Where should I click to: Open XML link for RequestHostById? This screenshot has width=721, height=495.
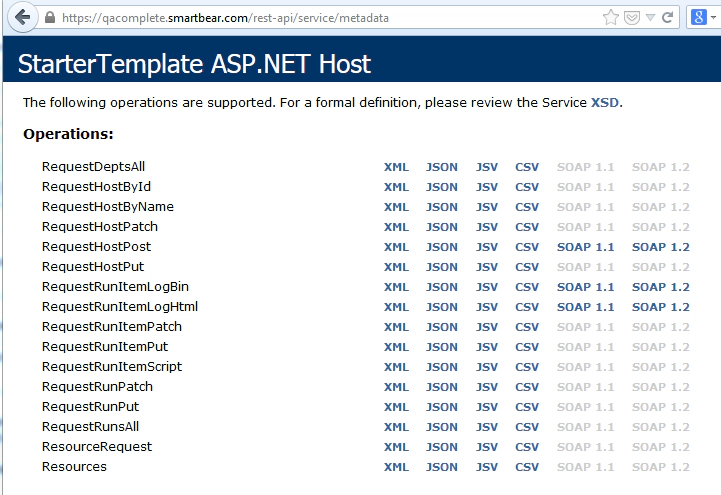(396, 187)
